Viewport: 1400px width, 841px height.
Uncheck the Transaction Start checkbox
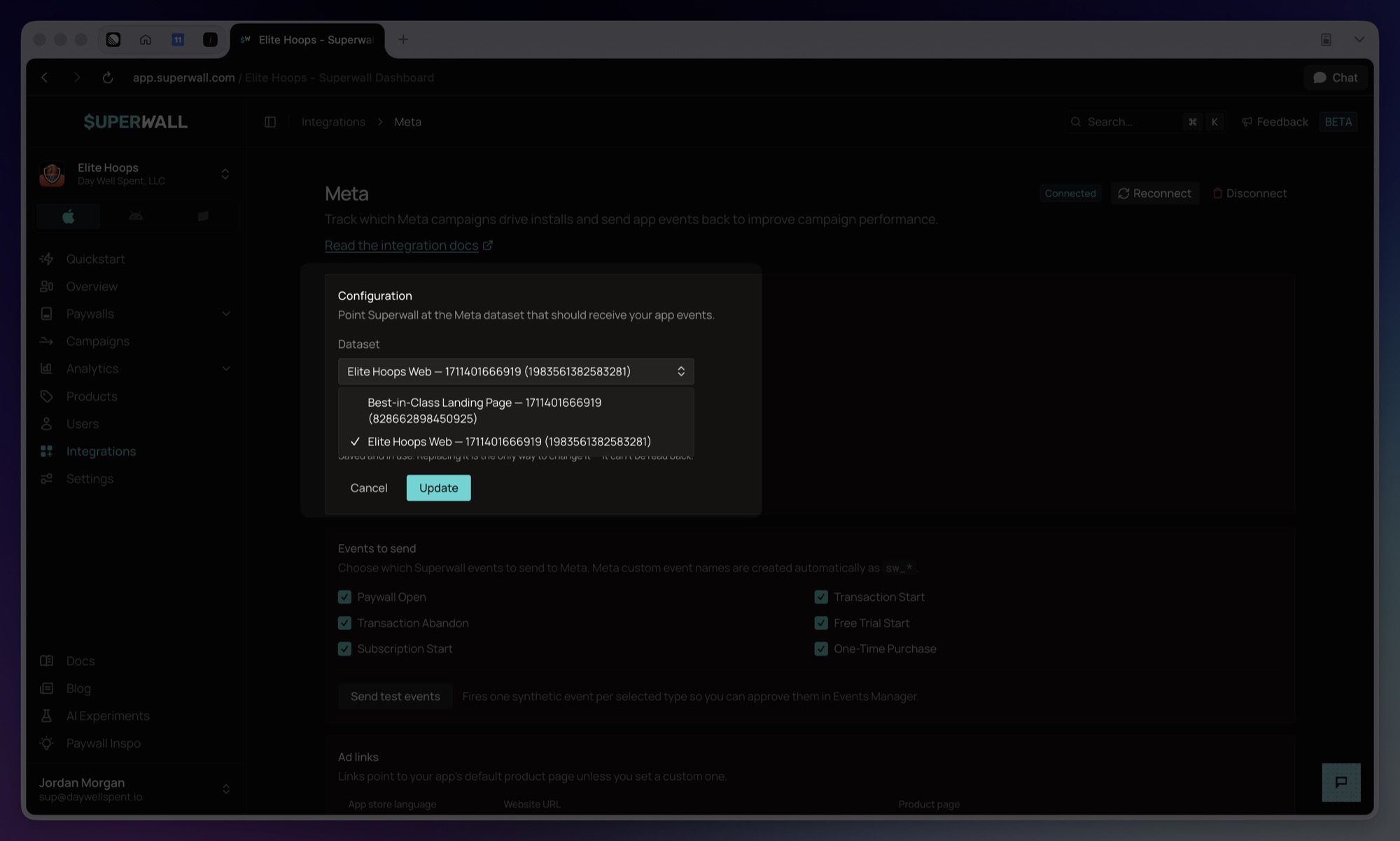[821, 597]
